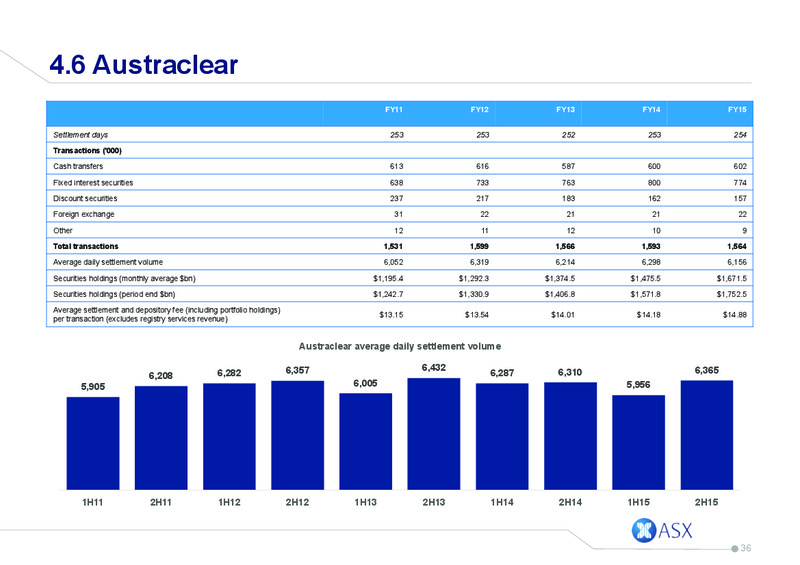Click Other FY15 value 9
The height and width of the screenshot is (565, 800).
[744, 231]
